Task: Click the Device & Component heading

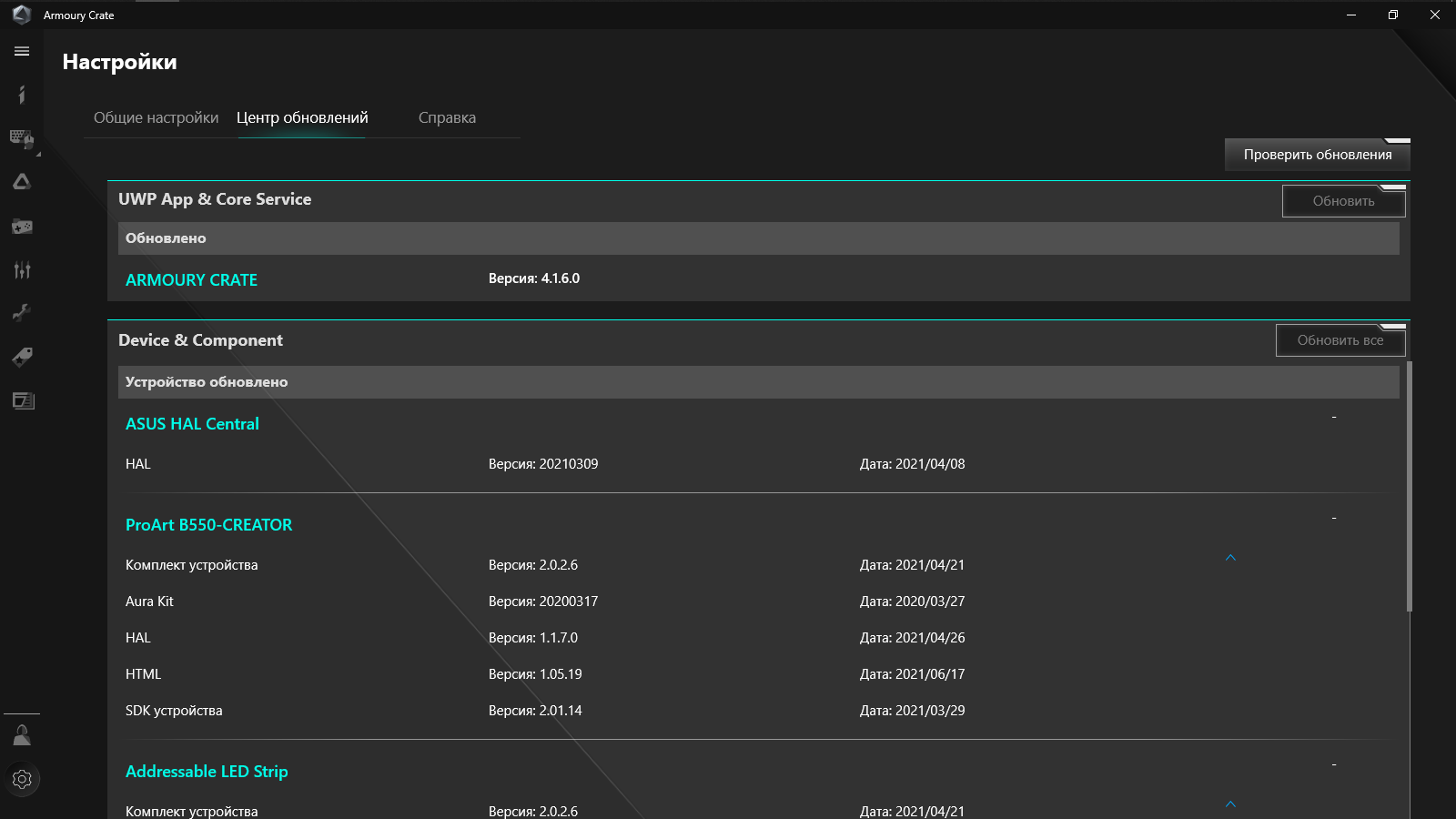Action: [x=200, y=340]
